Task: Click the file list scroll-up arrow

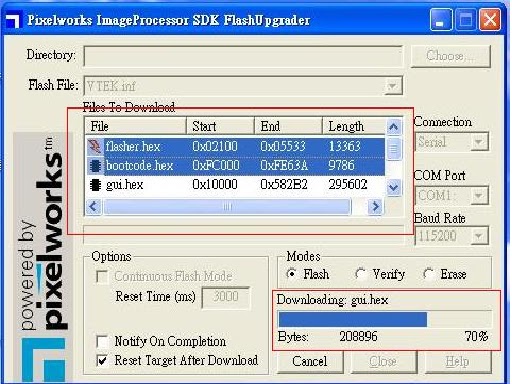Action: click(x=394, y=127)
